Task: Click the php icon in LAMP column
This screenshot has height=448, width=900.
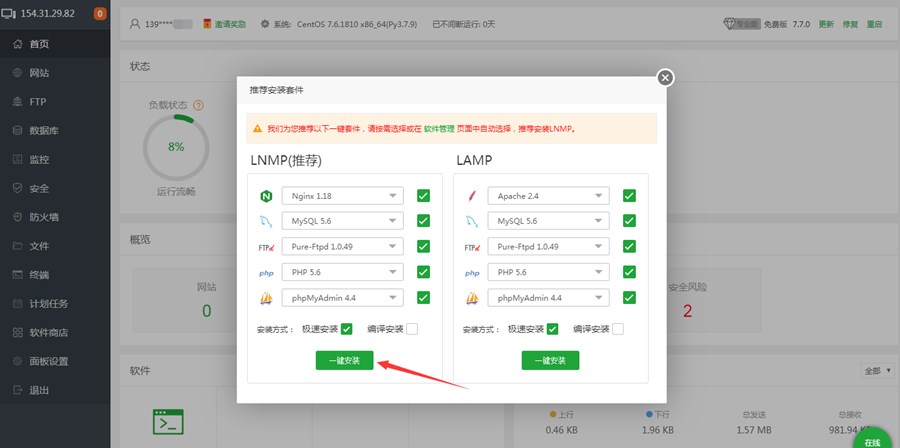Action: [x=472, y=274]
